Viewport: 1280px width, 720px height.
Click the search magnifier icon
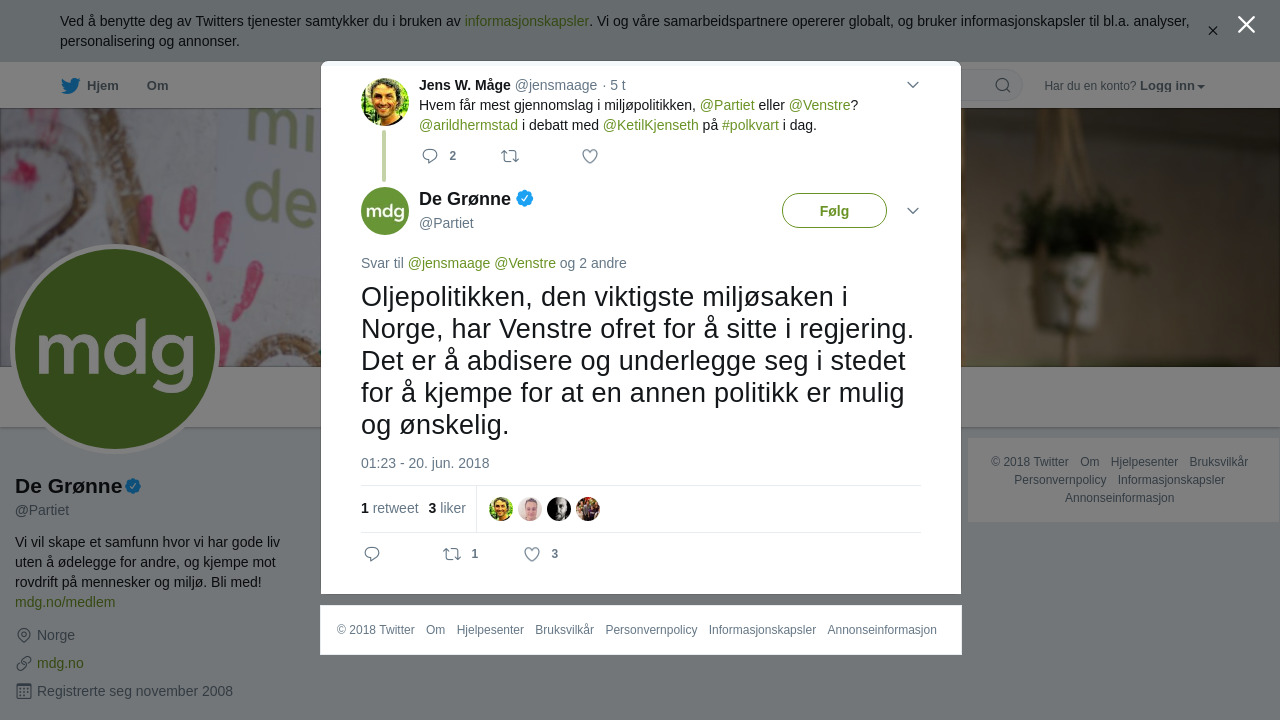point(1003,85)
